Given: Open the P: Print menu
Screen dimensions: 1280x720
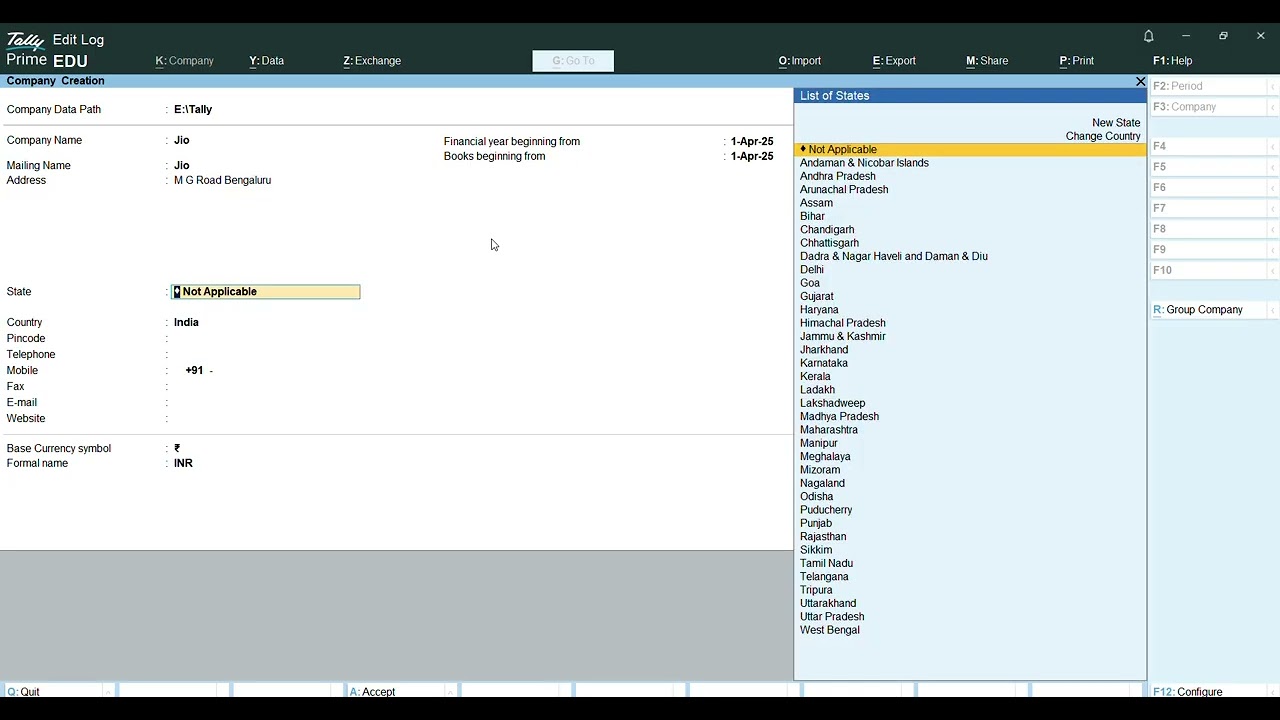Looking at the screenshot, I should [1077, 61].
